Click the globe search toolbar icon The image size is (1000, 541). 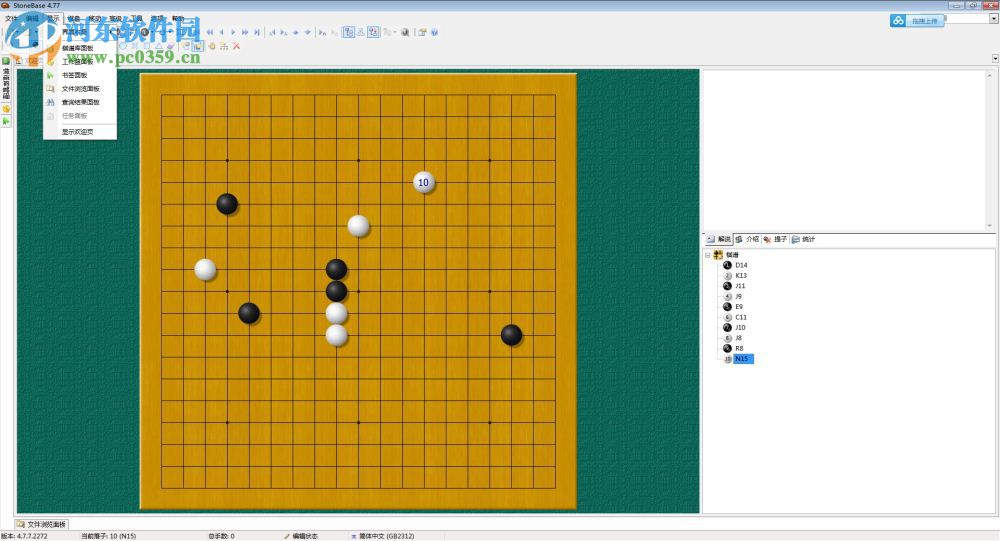[x=405, y=32]
